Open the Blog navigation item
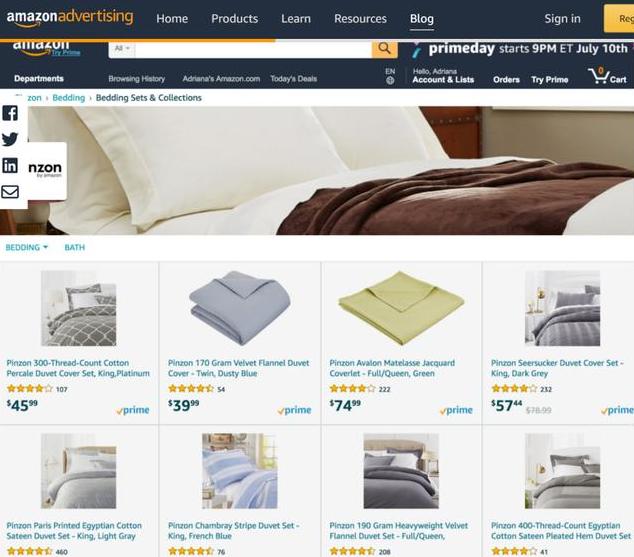Viewport: 634px width, 557px height. coord(421,19)
